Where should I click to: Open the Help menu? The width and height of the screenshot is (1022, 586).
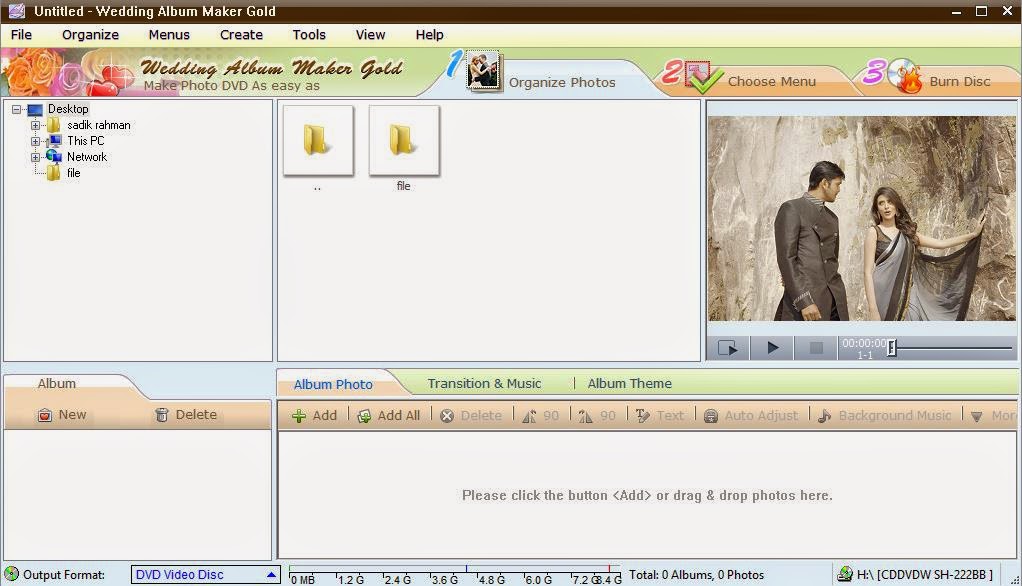click(x=430, y=35)
